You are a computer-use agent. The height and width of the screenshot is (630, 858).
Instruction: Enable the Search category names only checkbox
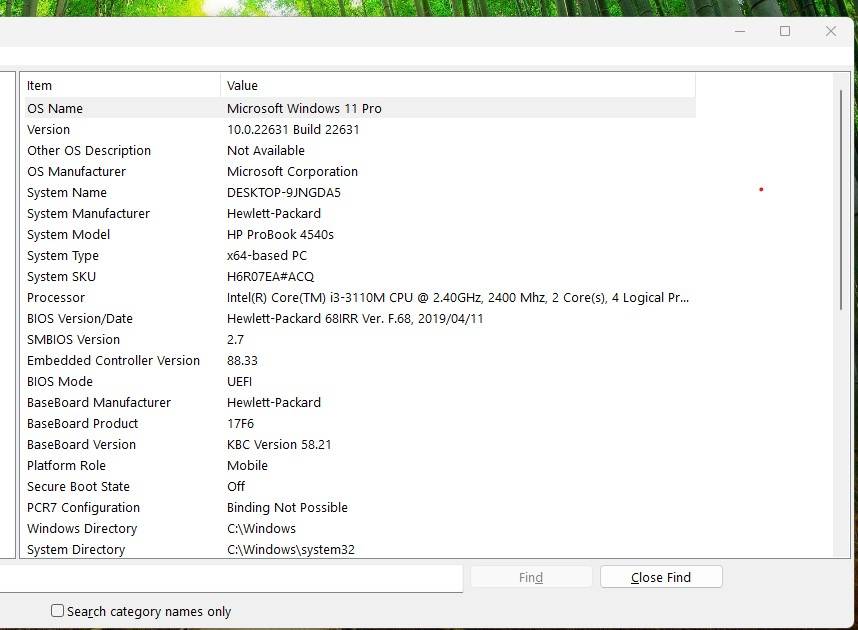tap(57, 611)
